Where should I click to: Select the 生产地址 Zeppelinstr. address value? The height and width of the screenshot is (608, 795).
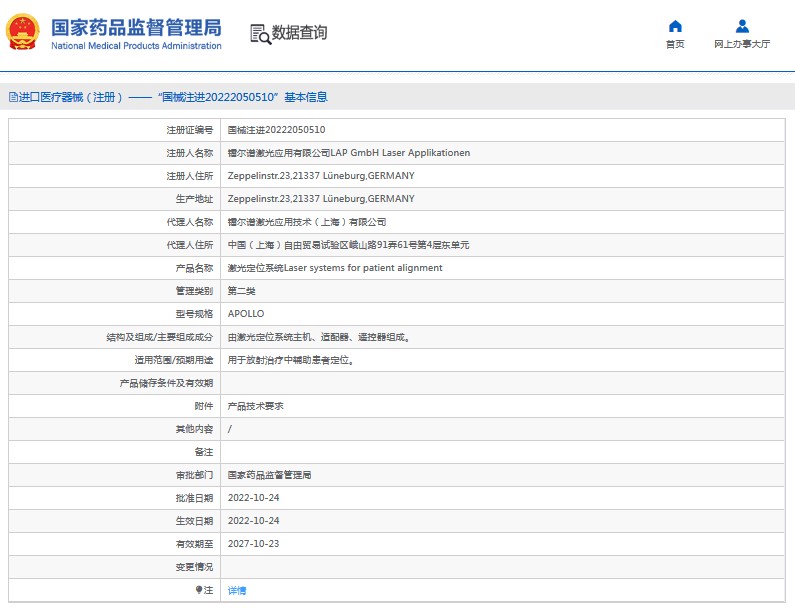[x=321, y=199]
